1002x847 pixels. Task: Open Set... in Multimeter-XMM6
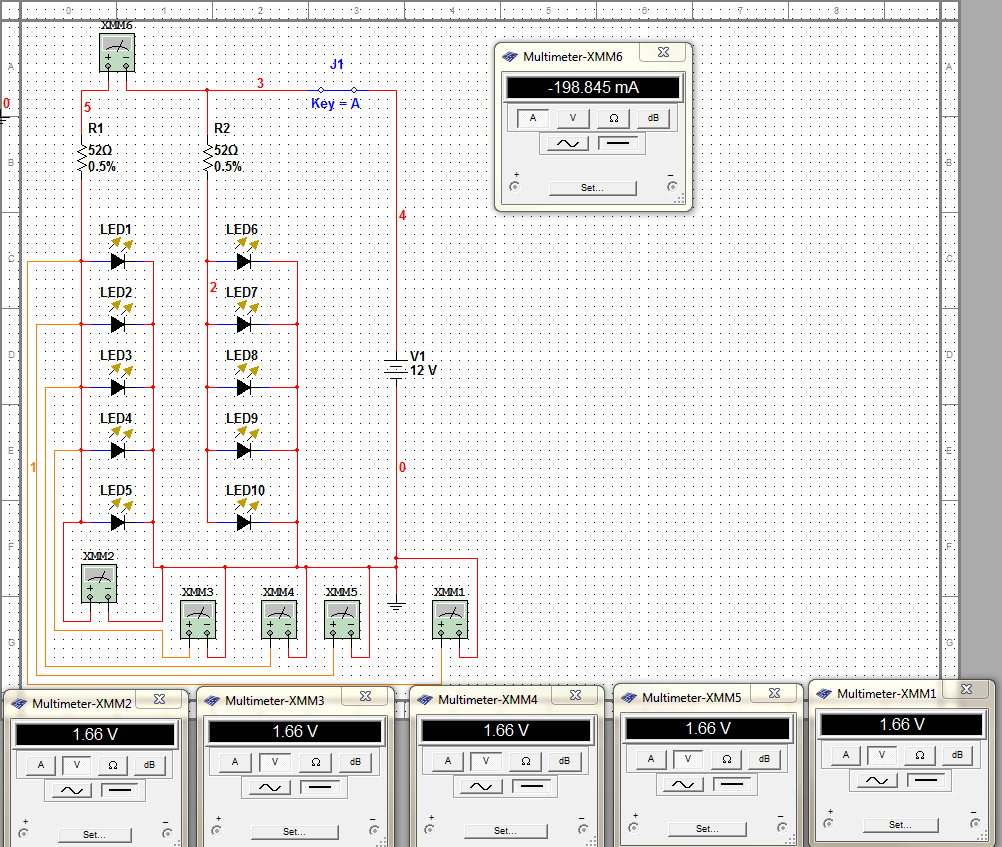point(592,188)
